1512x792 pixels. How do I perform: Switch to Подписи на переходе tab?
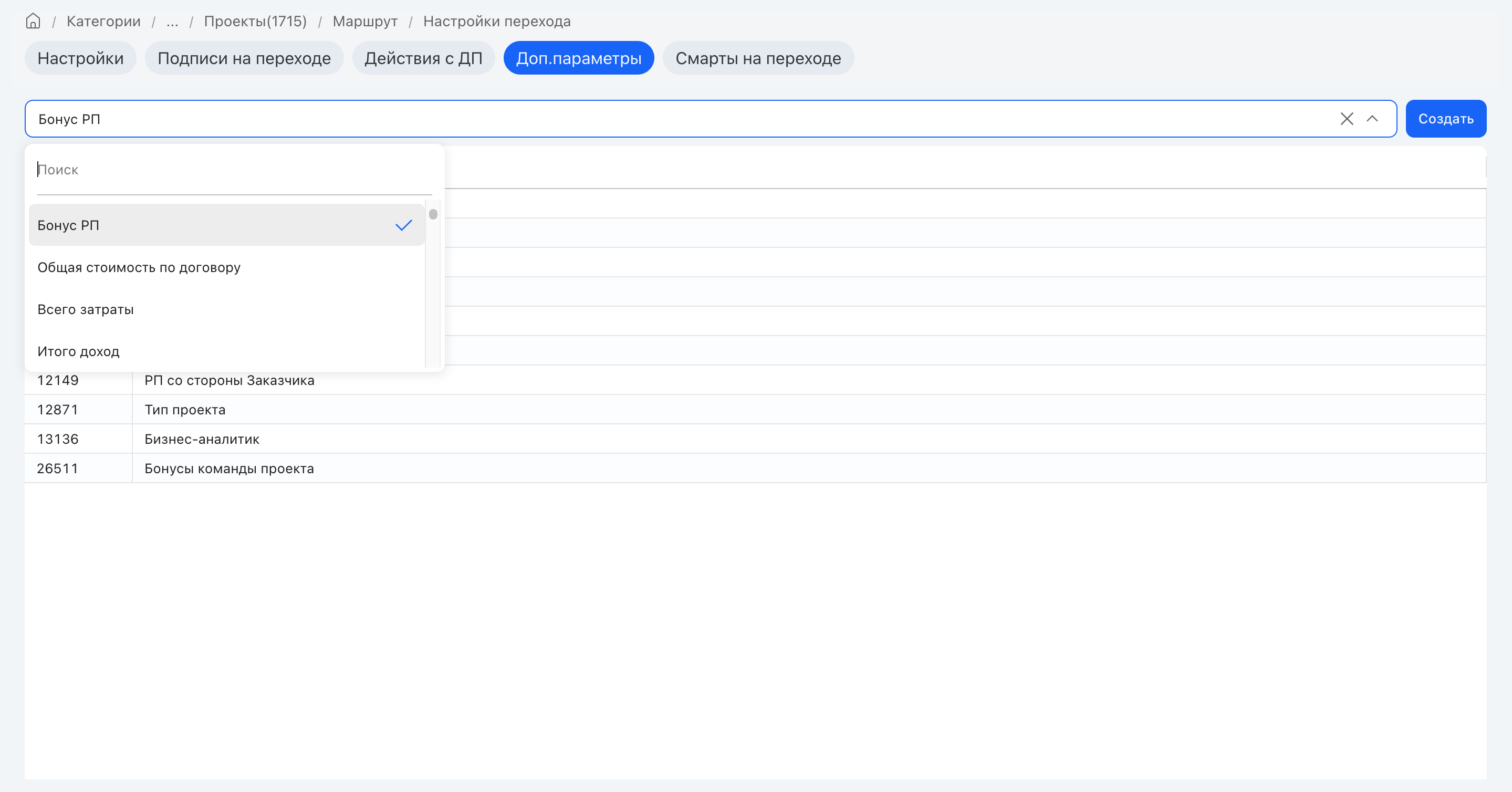(244, 58)
